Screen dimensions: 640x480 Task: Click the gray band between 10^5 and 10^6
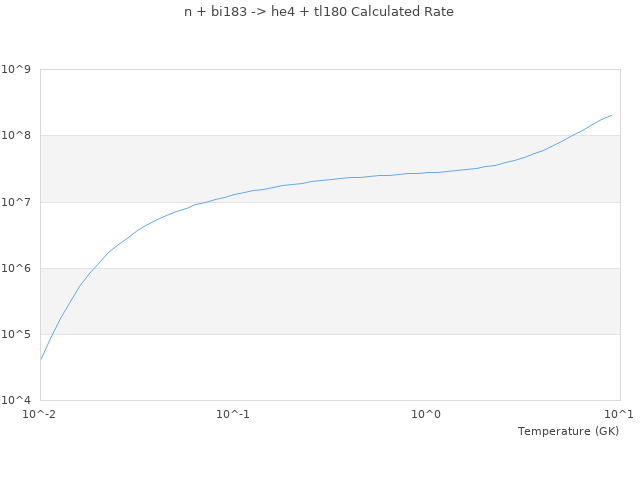tap(330, 301)
